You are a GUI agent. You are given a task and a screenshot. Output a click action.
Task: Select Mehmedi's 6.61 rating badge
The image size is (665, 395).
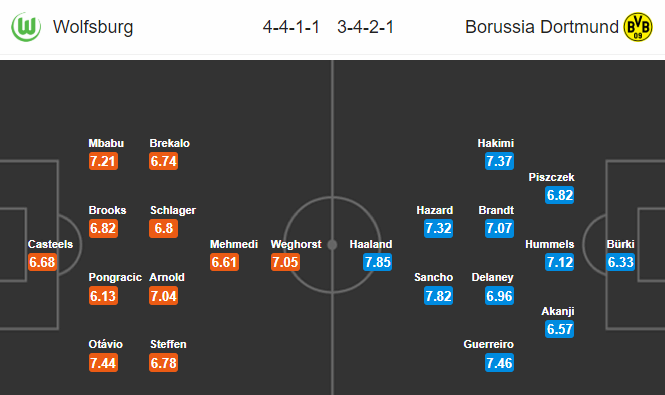224,262
